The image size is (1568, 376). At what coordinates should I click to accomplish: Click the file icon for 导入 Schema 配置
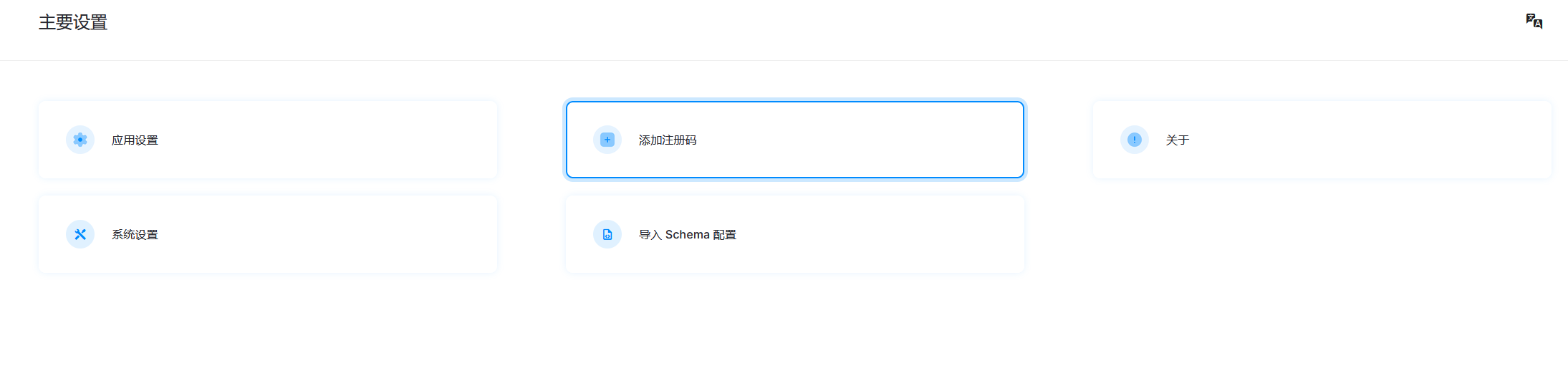tap(607, 234)
